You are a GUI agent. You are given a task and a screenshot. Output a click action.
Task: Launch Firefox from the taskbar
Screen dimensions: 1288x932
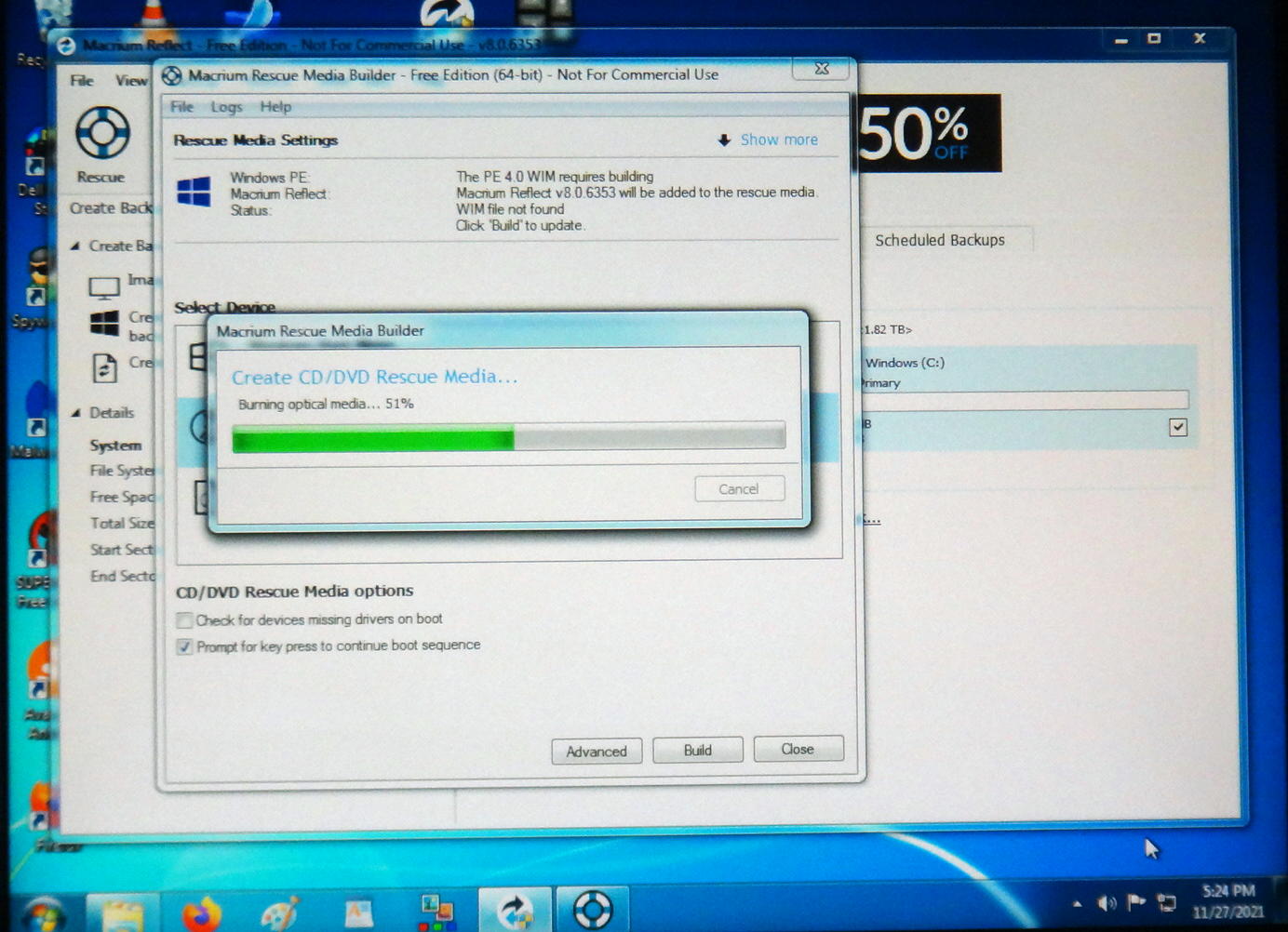point(201,912)
